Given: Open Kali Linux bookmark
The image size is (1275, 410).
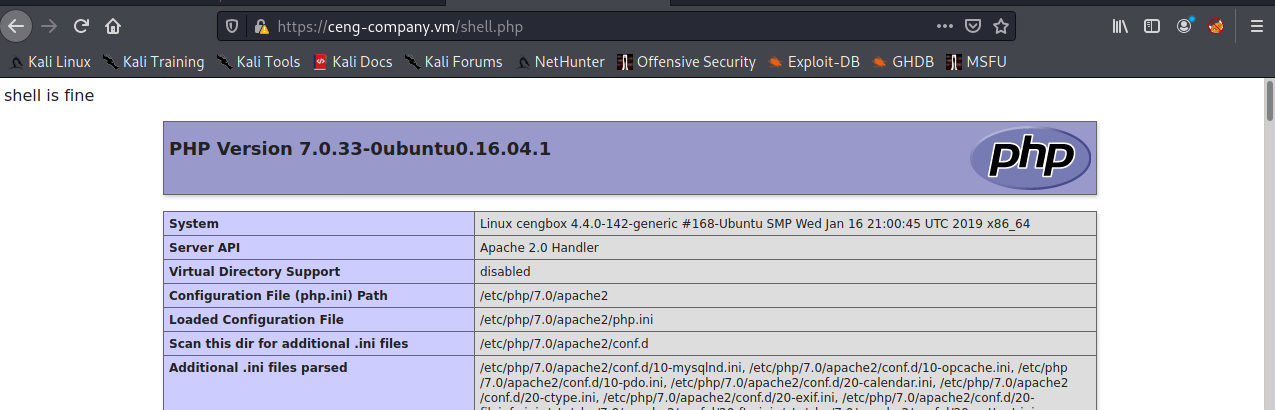Looking at the screenshot, I should [51, 62].
